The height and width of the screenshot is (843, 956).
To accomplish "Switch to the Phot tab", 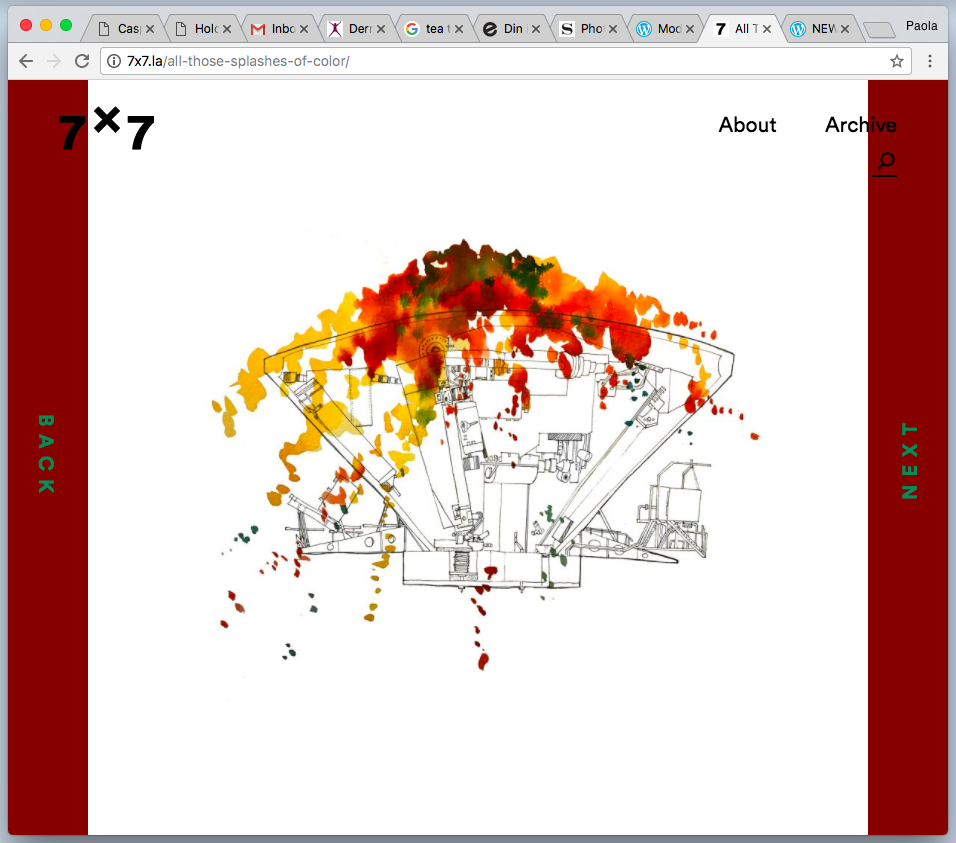I will pos(585,29).
